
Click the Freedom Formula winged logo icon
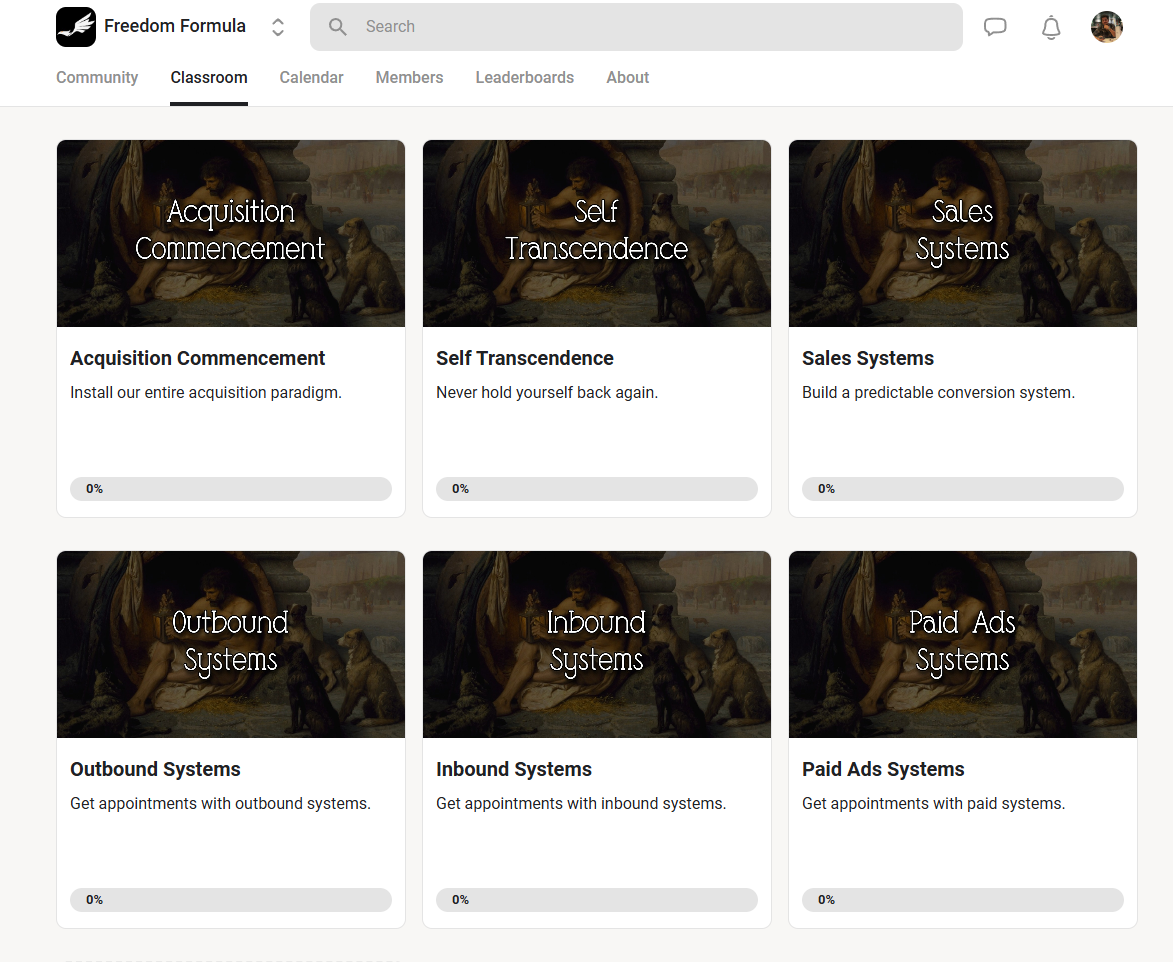(x=76, y=27)
